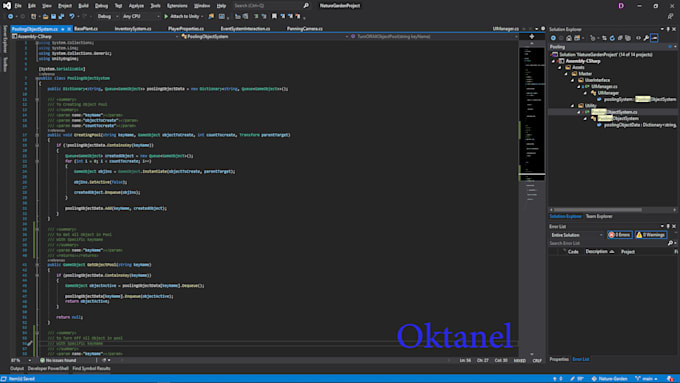Open the File menu
680x383 pixels.
coord(18,6)
